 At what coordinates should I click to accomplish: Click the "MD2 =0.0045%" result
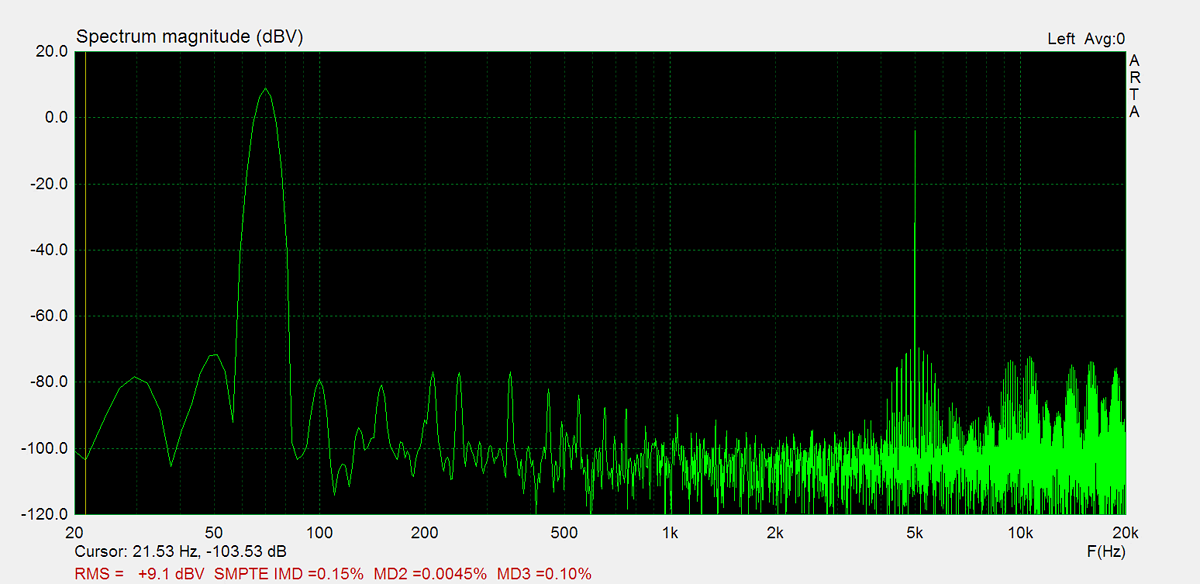point(431,574)
